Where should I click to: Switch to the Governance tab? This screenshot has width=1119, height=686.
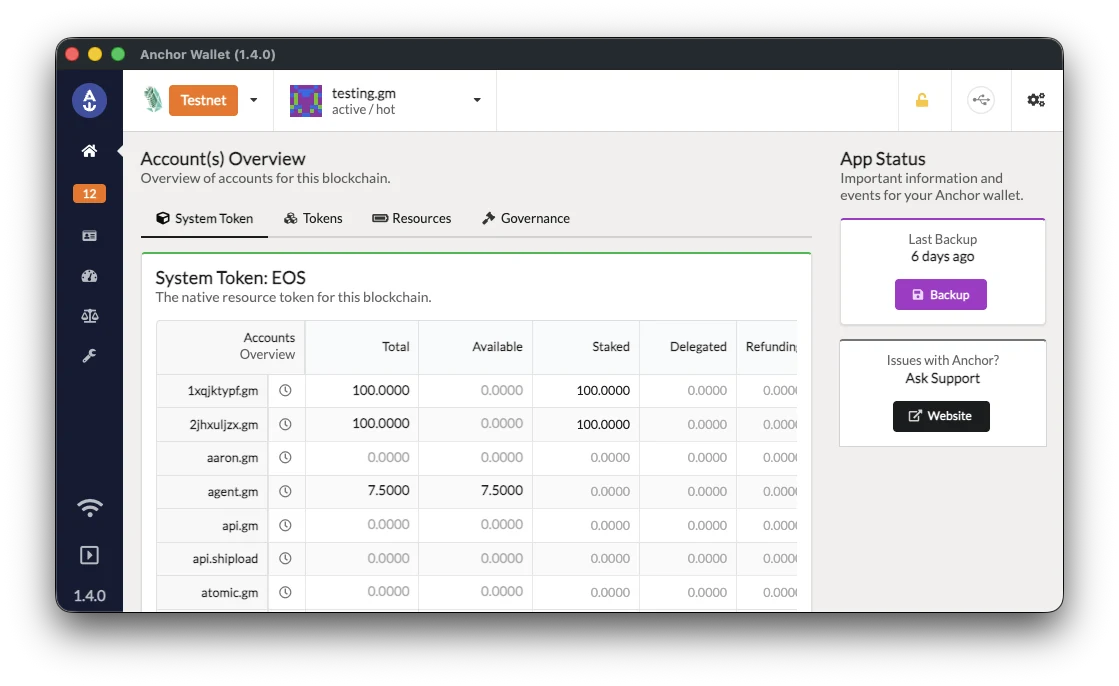(526, 218)
